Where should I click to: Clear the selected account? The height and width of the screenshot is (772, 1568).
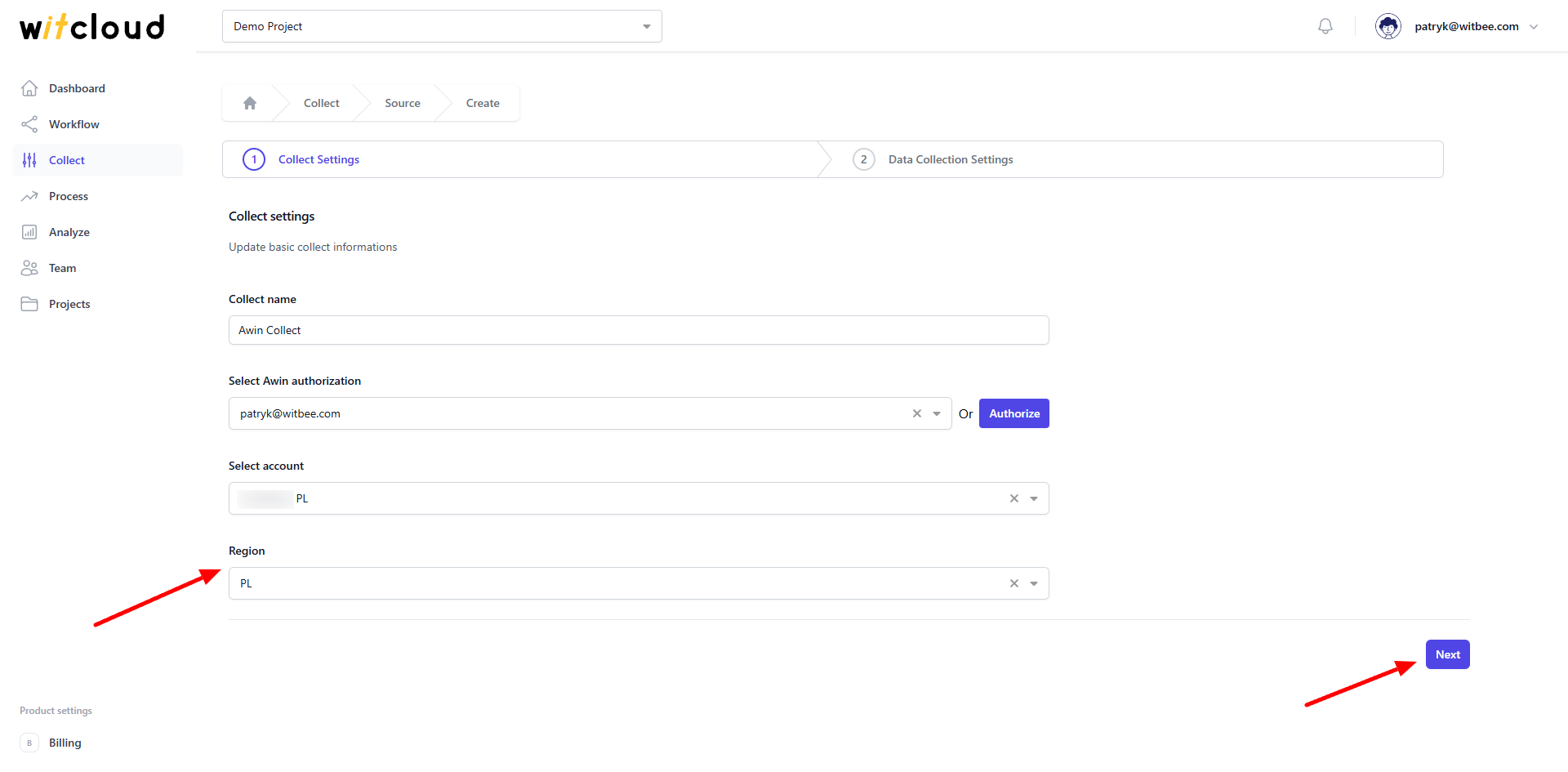pos(1014,498)
